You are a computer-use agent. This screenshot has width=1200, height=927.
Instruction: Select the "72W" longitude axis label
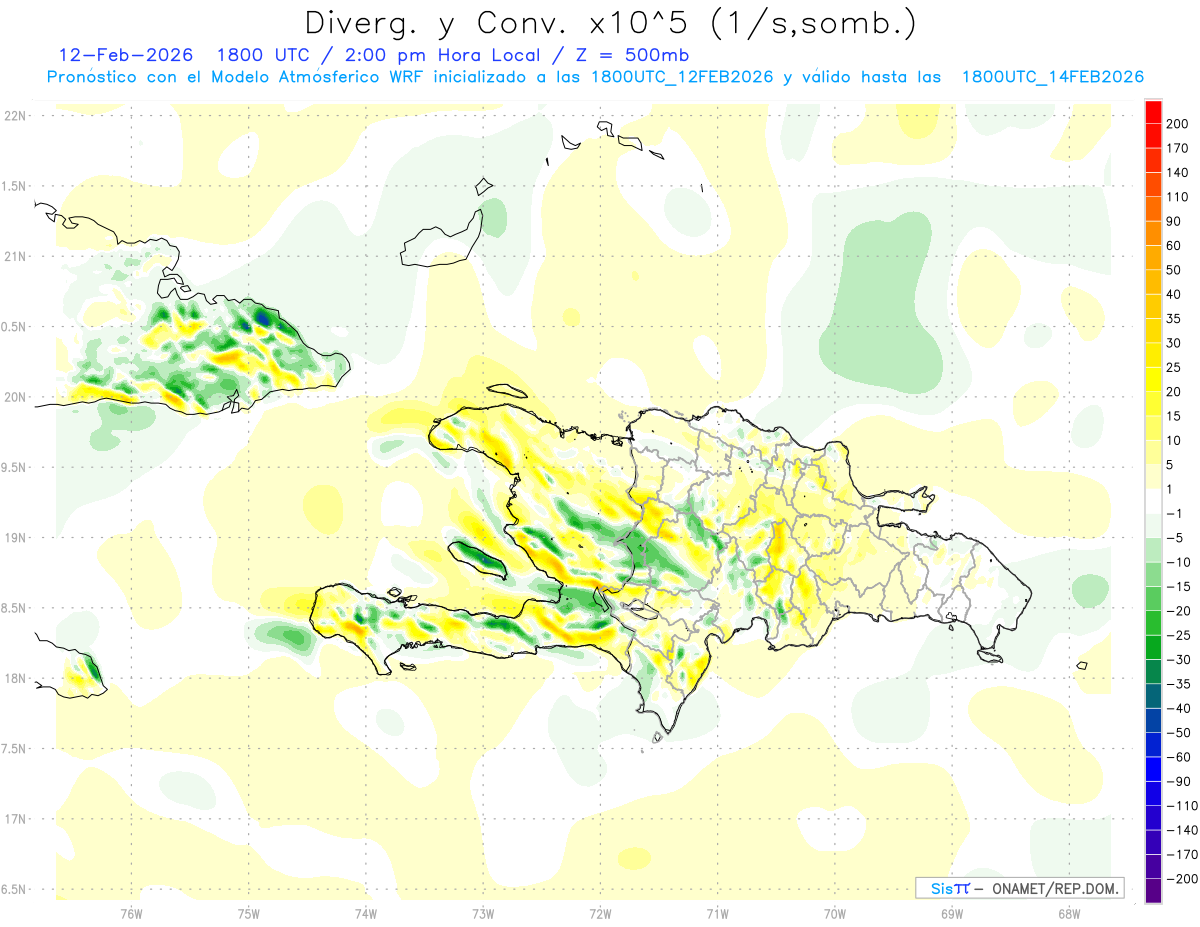click(600, 913)
